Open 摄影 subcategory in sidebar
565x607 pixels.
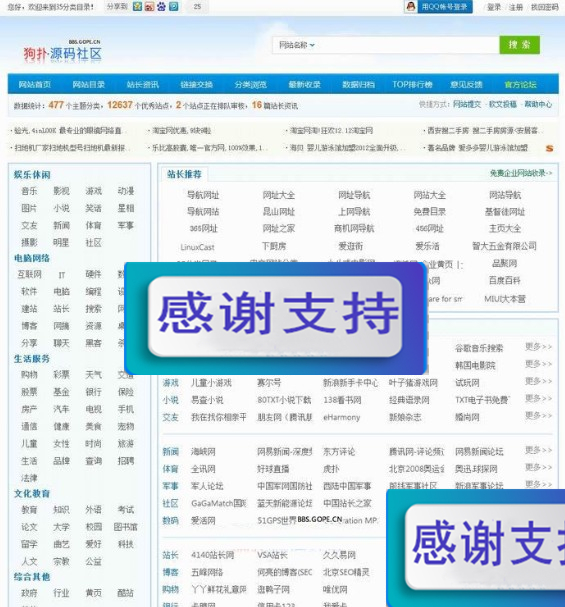29,242
